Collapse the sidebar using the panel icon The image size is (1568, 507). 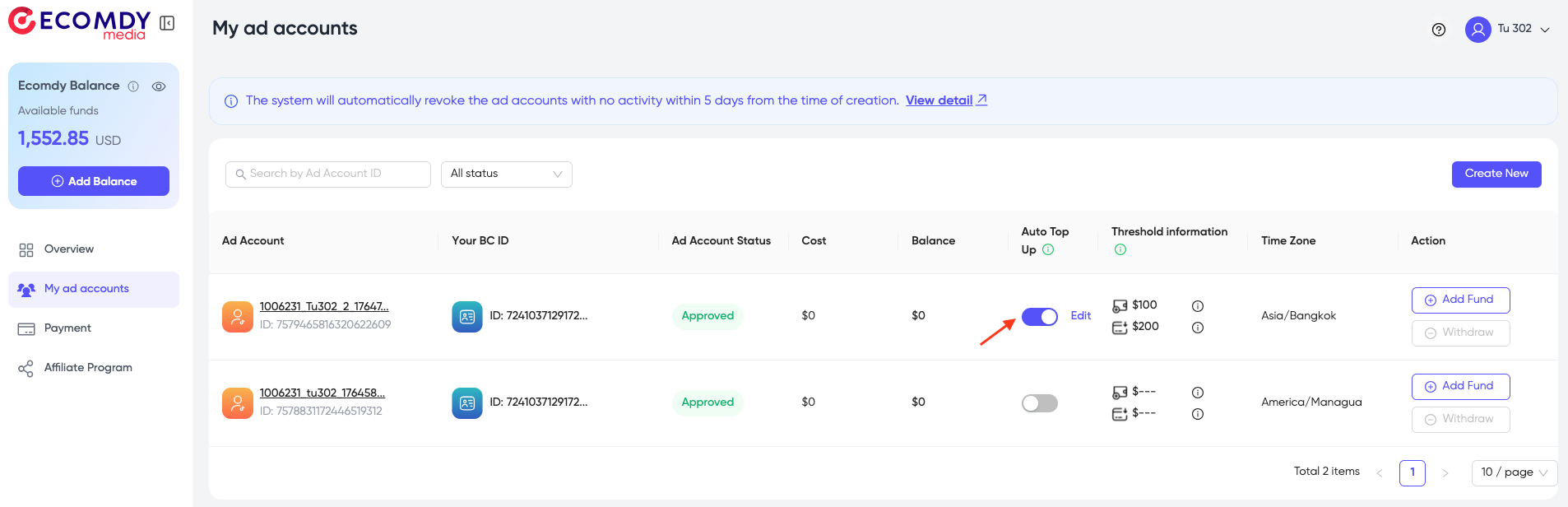point(167,23)
